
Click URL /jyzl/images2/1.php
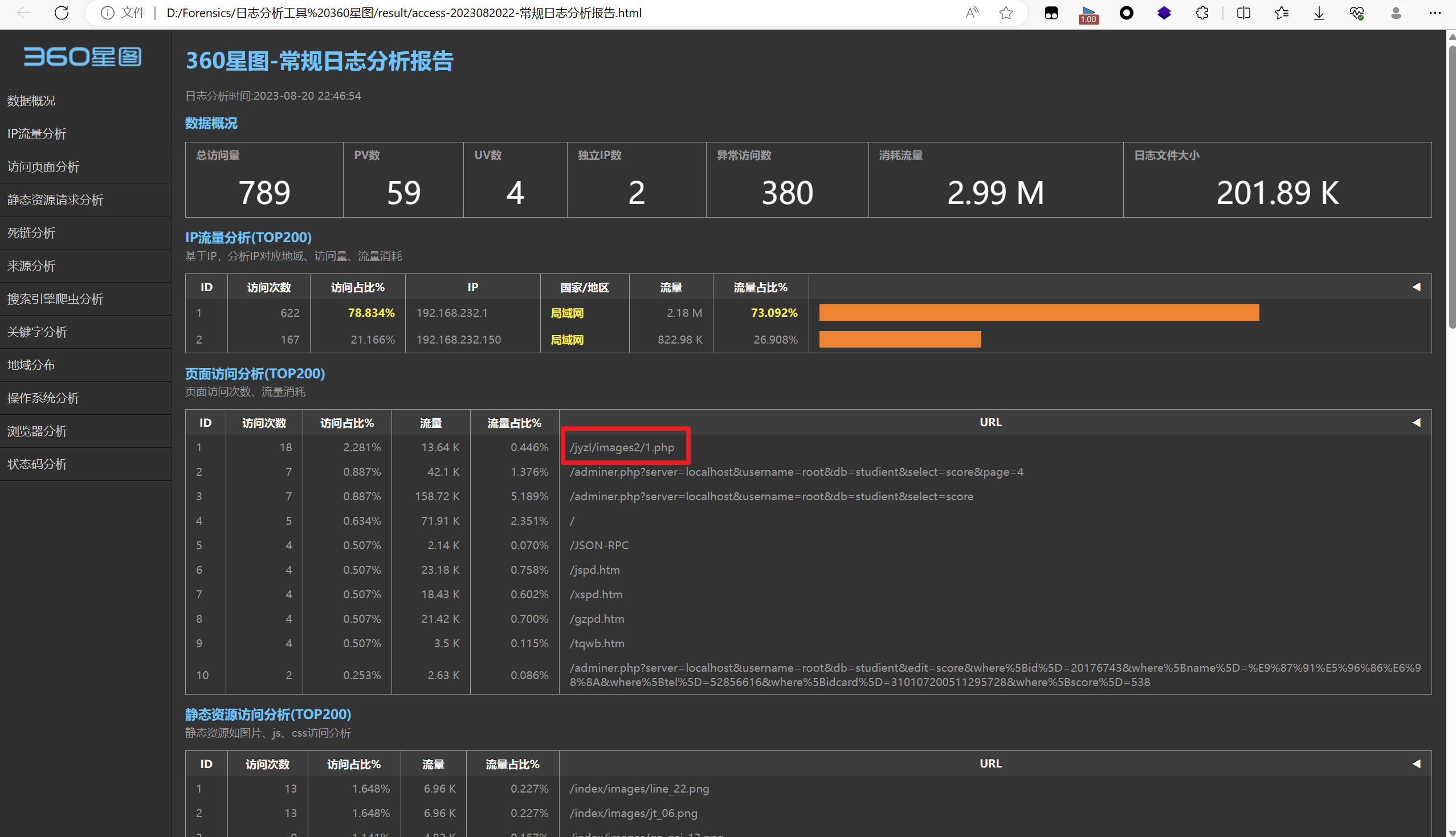tap(621, 447)
